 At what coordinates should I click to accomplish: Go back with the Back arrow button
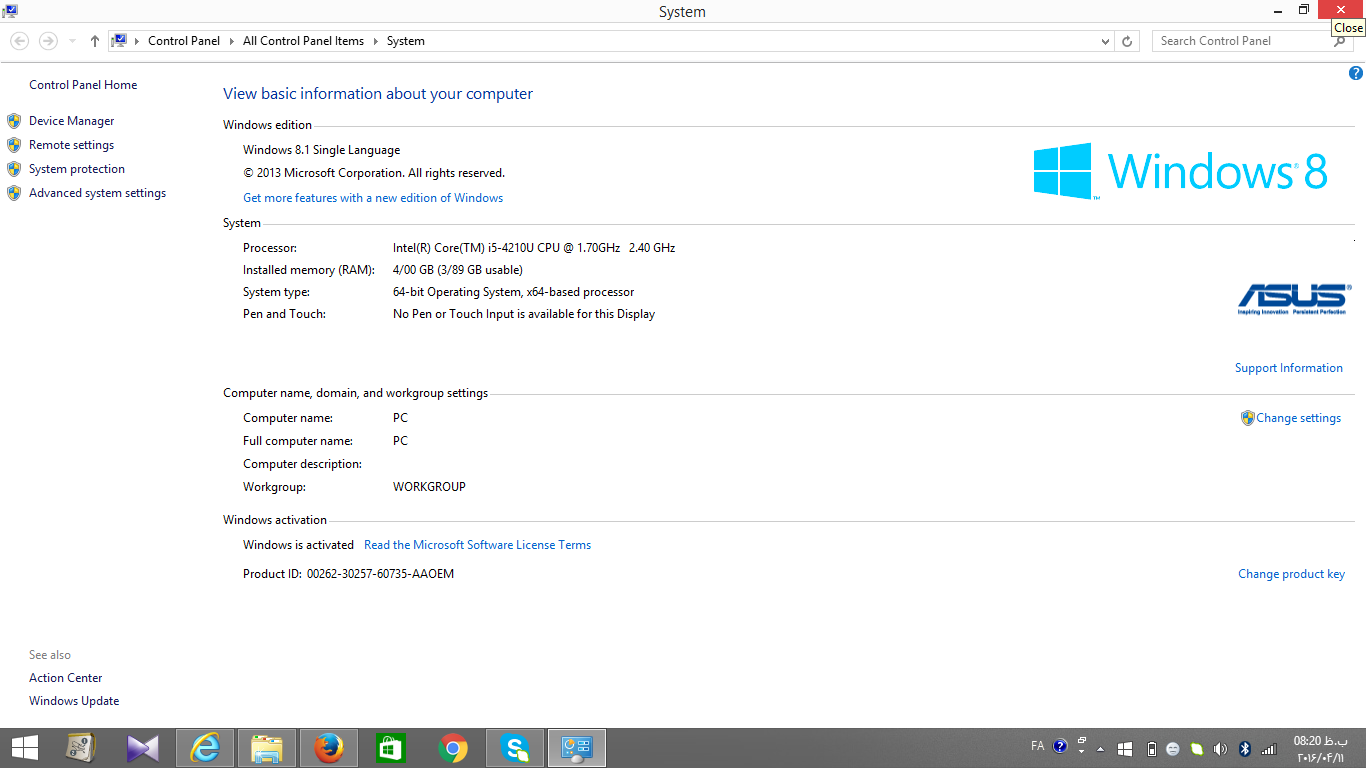(19, 41)
